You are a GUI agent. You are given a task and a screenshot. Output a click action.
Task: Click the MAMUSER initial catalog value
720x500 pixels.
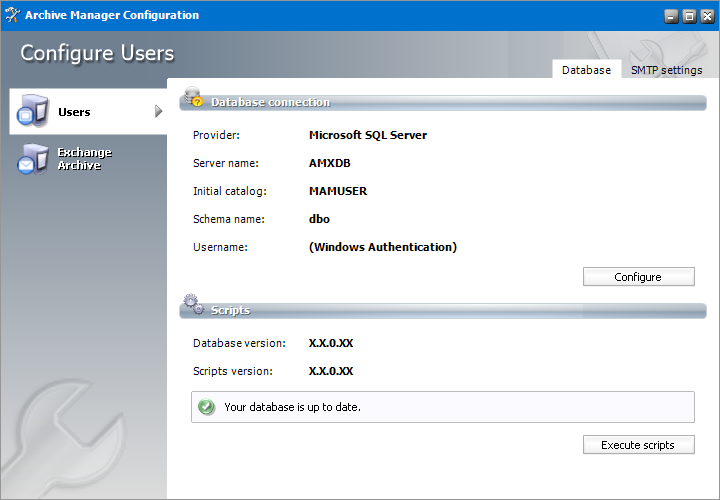click(338, 191)
